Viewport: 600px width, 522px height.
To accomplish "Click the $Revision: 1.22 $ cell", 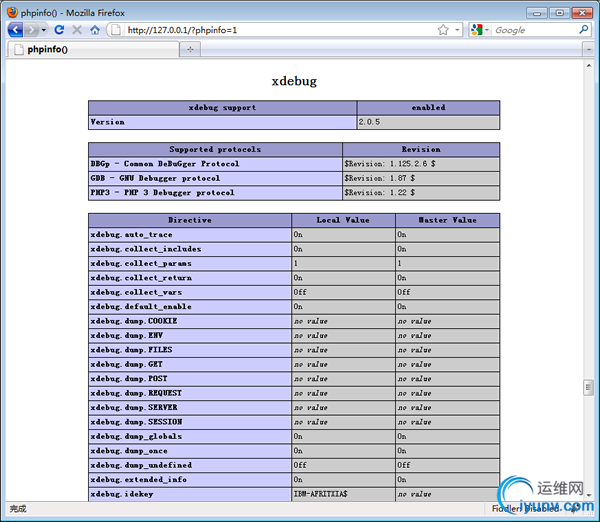I will (421, 192).
